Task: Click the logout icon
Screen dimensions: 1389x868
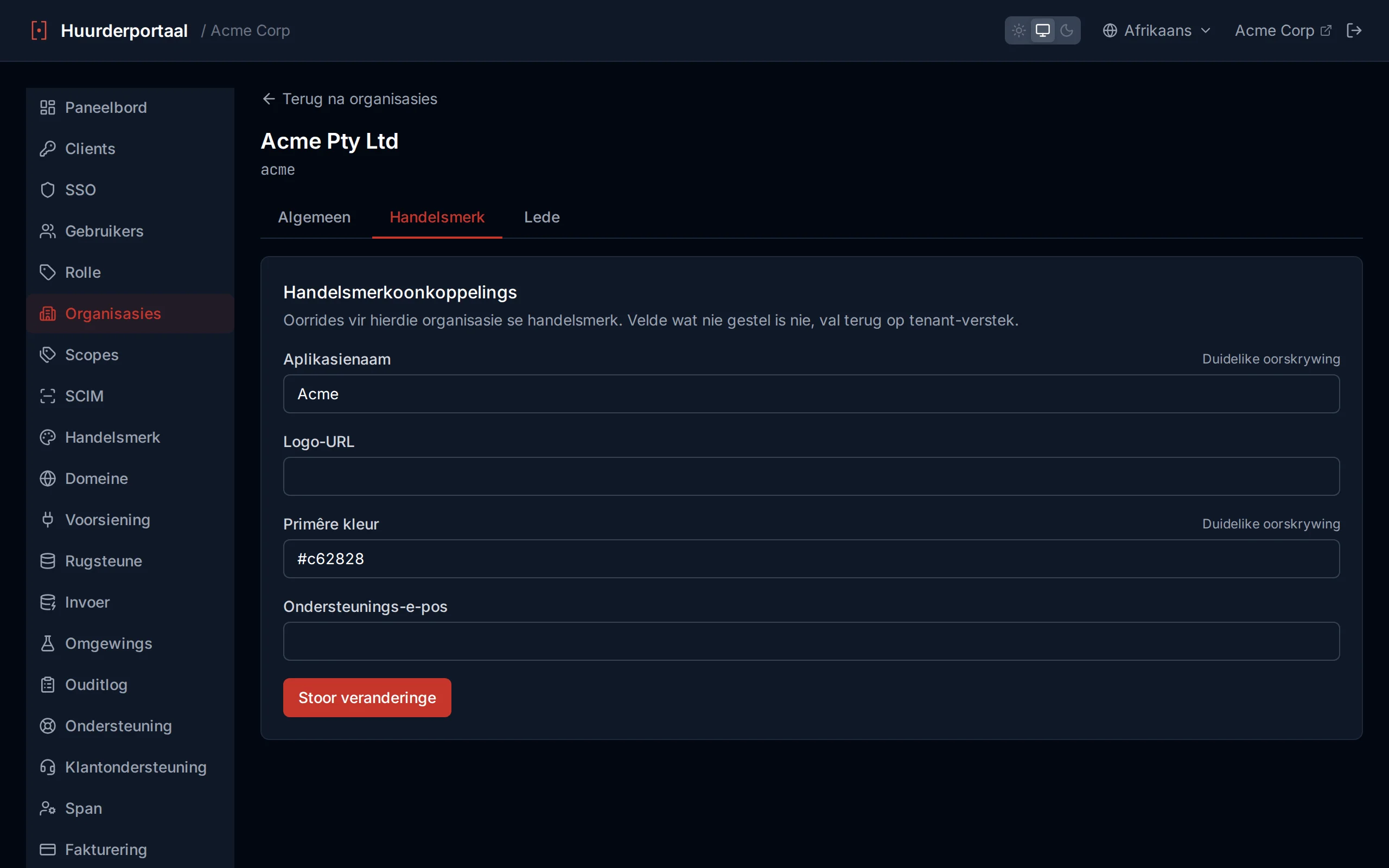Action: 1354,30
